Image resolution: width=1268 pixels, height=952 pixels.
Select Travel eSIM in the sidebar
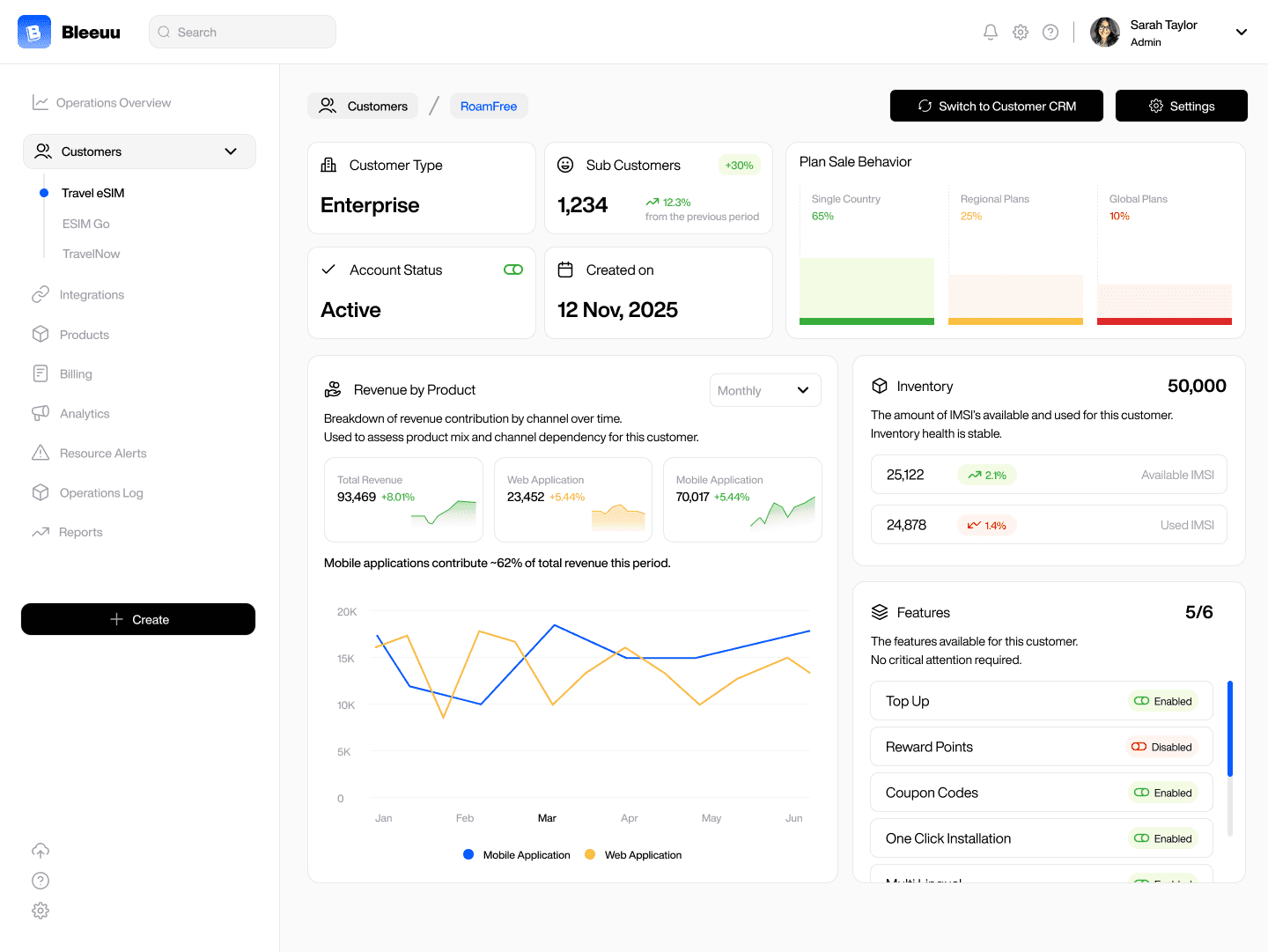[x=92, y=193]
